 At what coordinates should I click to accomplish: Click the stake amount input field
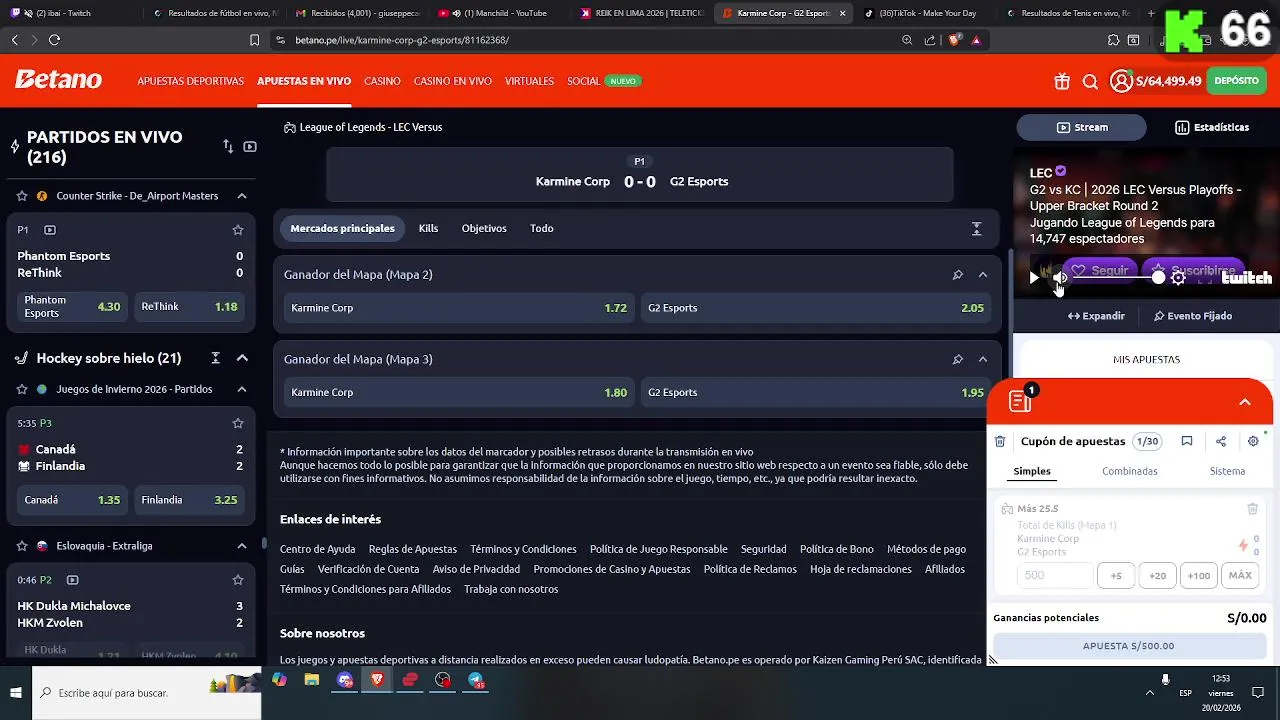(1055, 575)
